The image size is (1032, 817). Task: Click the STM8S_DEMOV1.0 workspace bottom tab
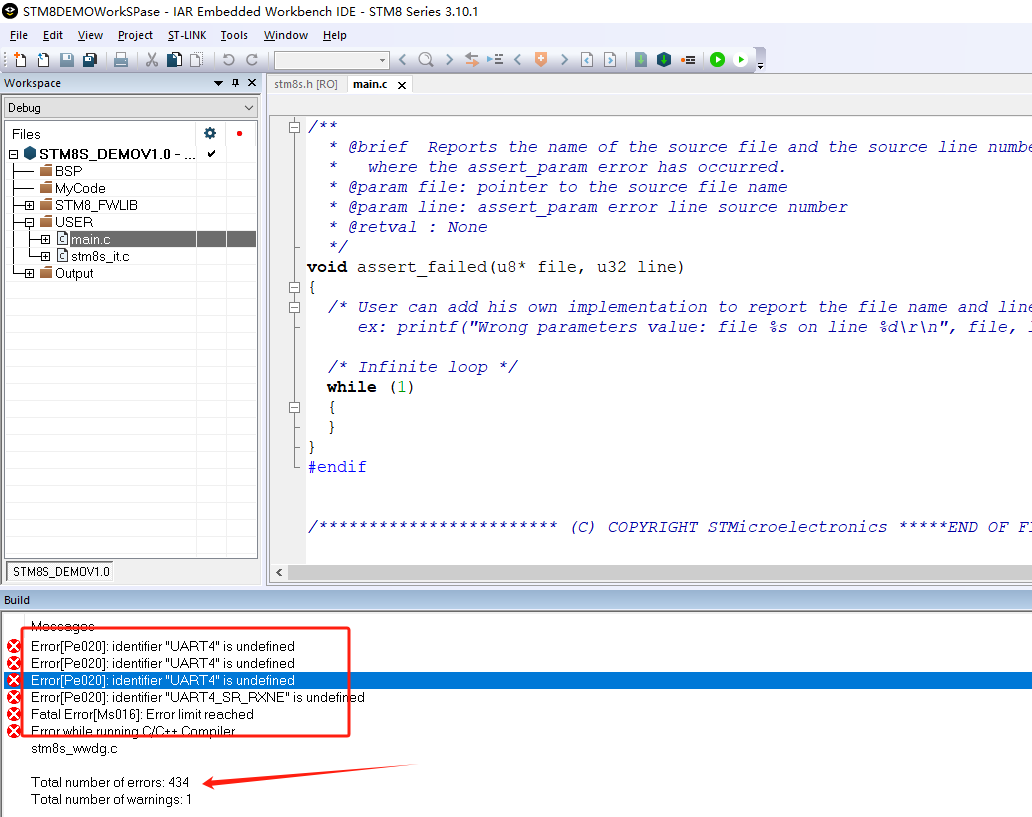point(61,571)
